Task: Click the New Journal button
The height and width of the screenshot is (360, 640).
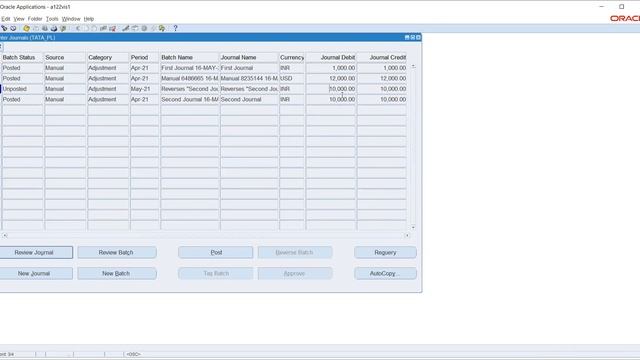Action: (35, 273)
